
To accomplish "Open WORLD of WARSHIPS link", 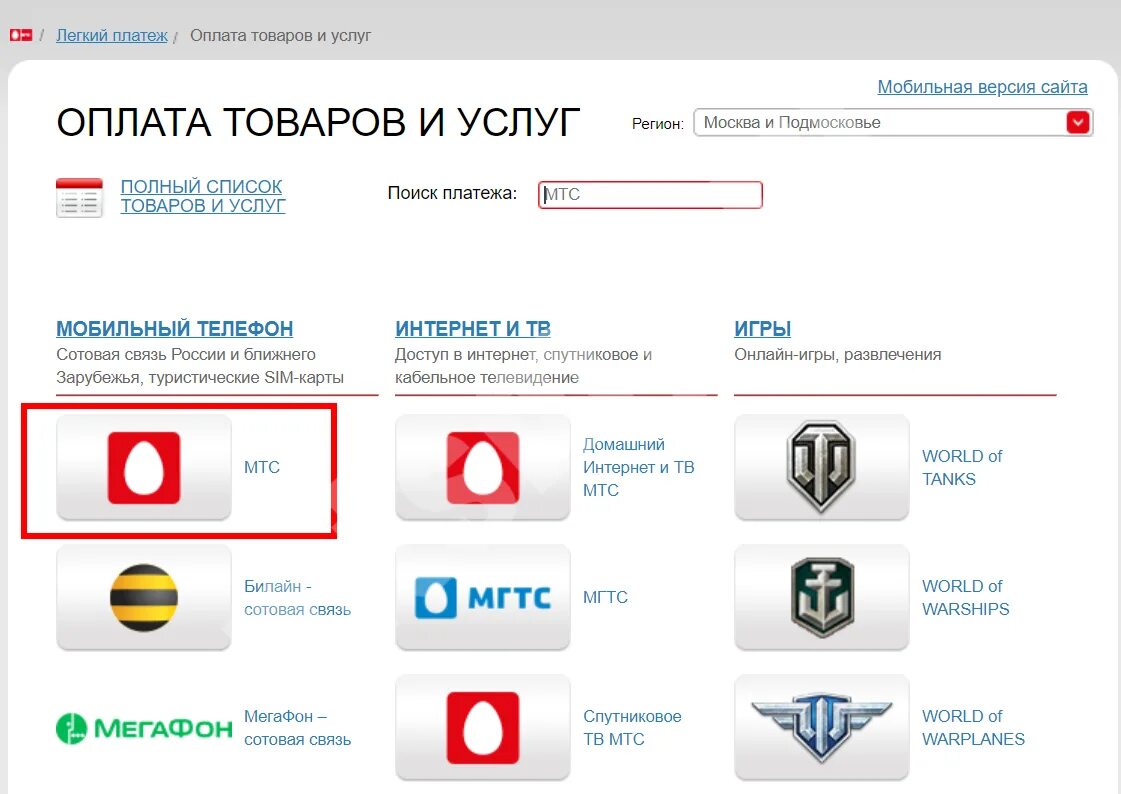I will pyautogui.click(x=966, y=597).
